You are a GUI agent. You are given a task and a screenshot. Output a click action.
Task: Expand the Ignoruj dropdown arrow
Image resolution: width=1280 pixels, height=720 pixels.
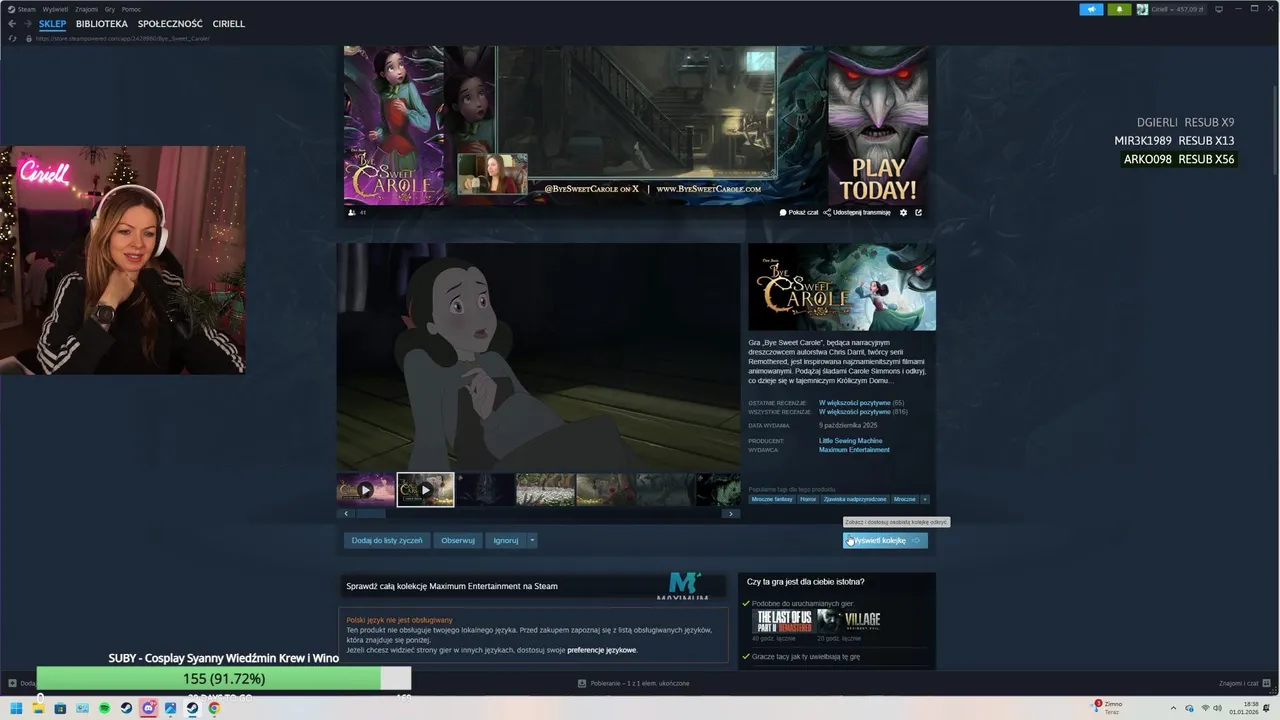click(532, 540)
